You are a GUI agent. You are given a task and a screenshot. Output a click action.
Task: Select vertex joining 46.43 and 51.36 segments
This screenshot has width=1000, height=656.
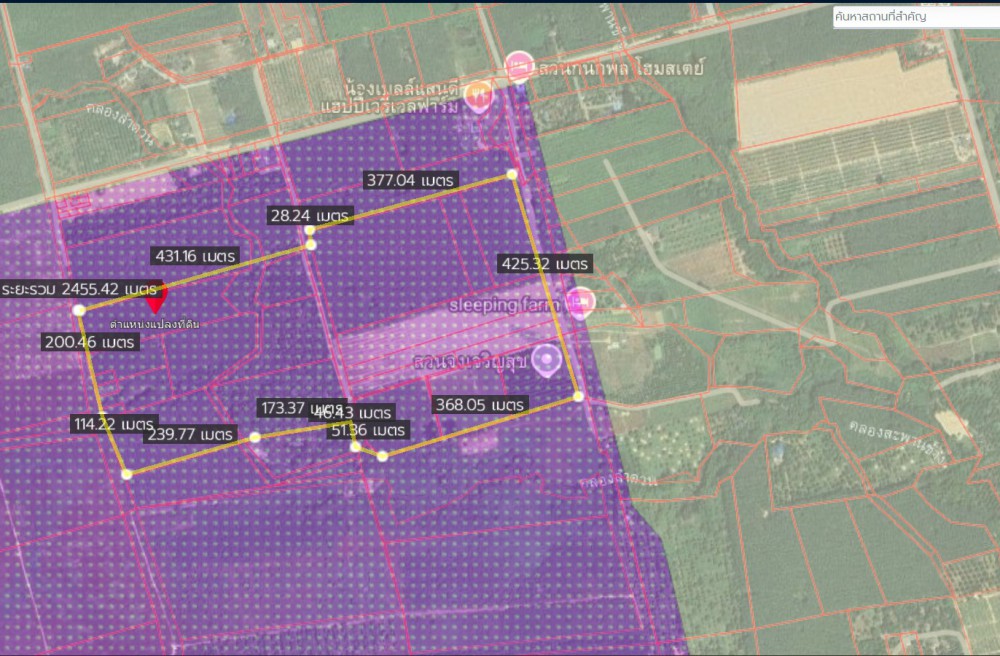point(355,447)
